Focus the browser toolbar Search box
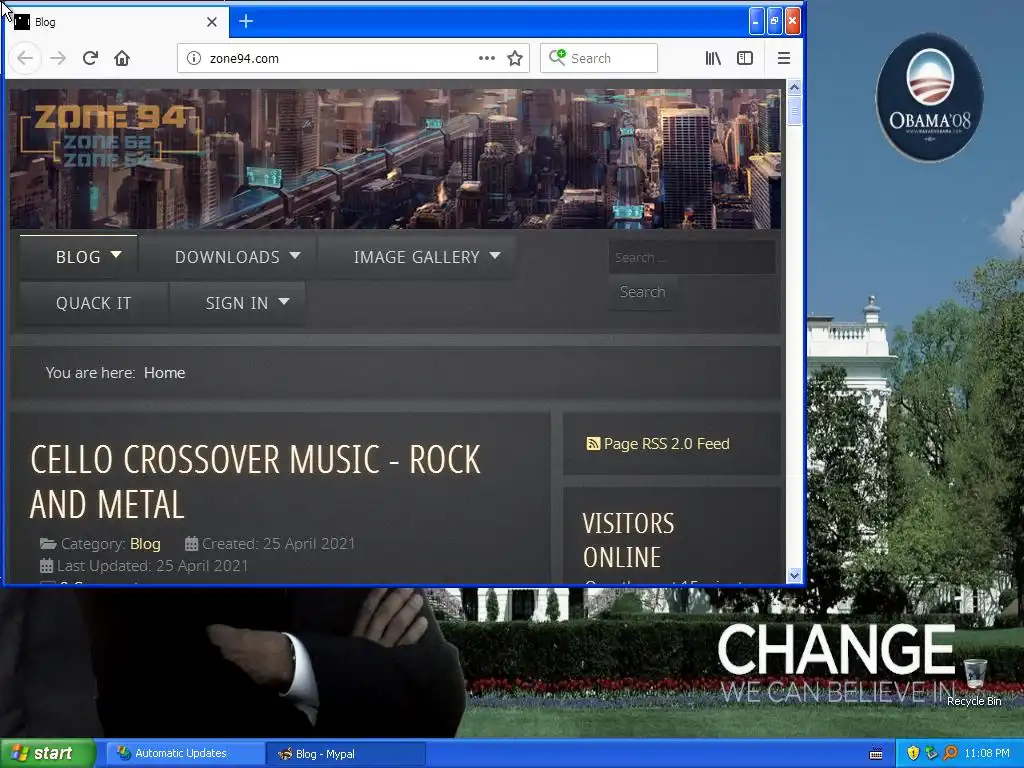This screenshot has height=768, width=1024. point(599,58)
